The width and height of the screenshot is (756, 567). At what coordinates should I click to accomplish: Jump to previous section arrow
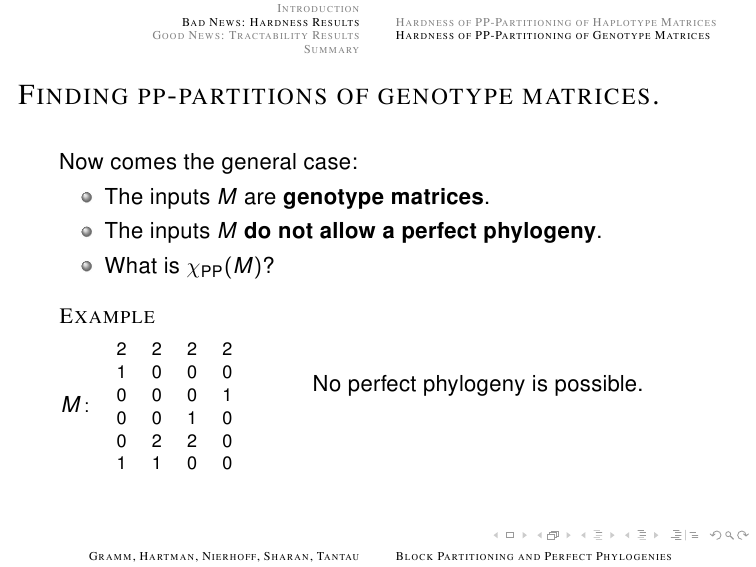627,535
